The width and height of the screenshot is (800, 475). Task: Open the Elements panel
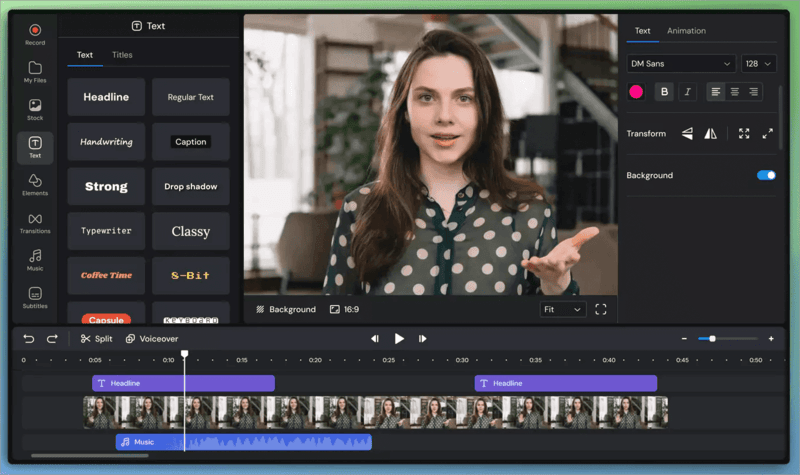tap(35, 185)
